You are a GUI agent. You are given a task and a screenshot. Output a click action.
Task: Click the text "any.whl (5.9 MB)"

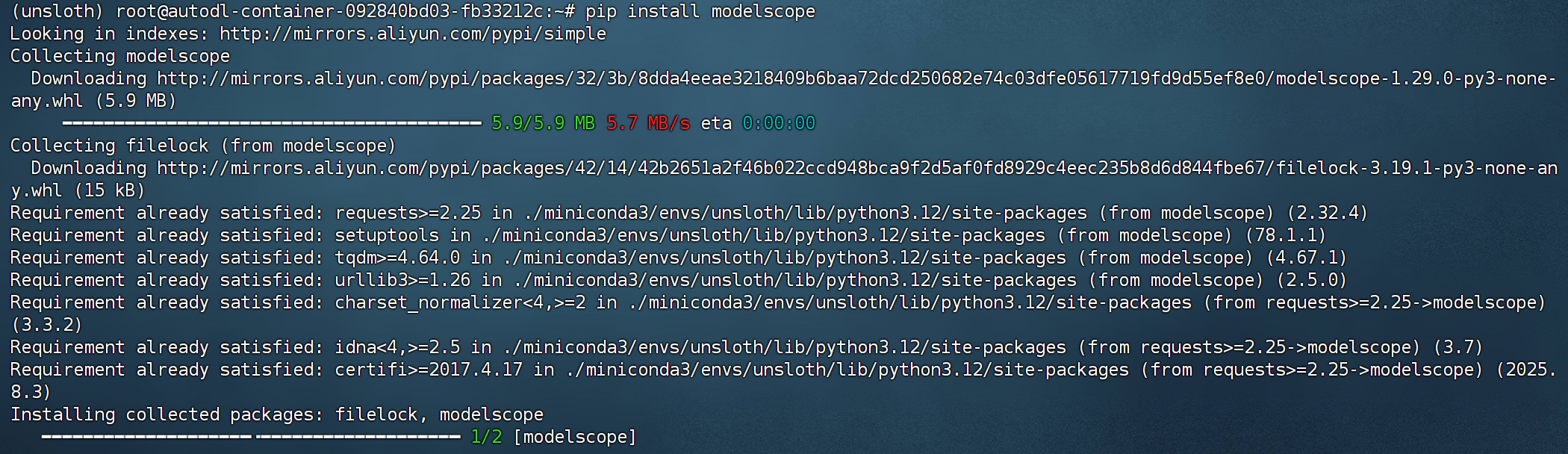[x=93, y=102]
